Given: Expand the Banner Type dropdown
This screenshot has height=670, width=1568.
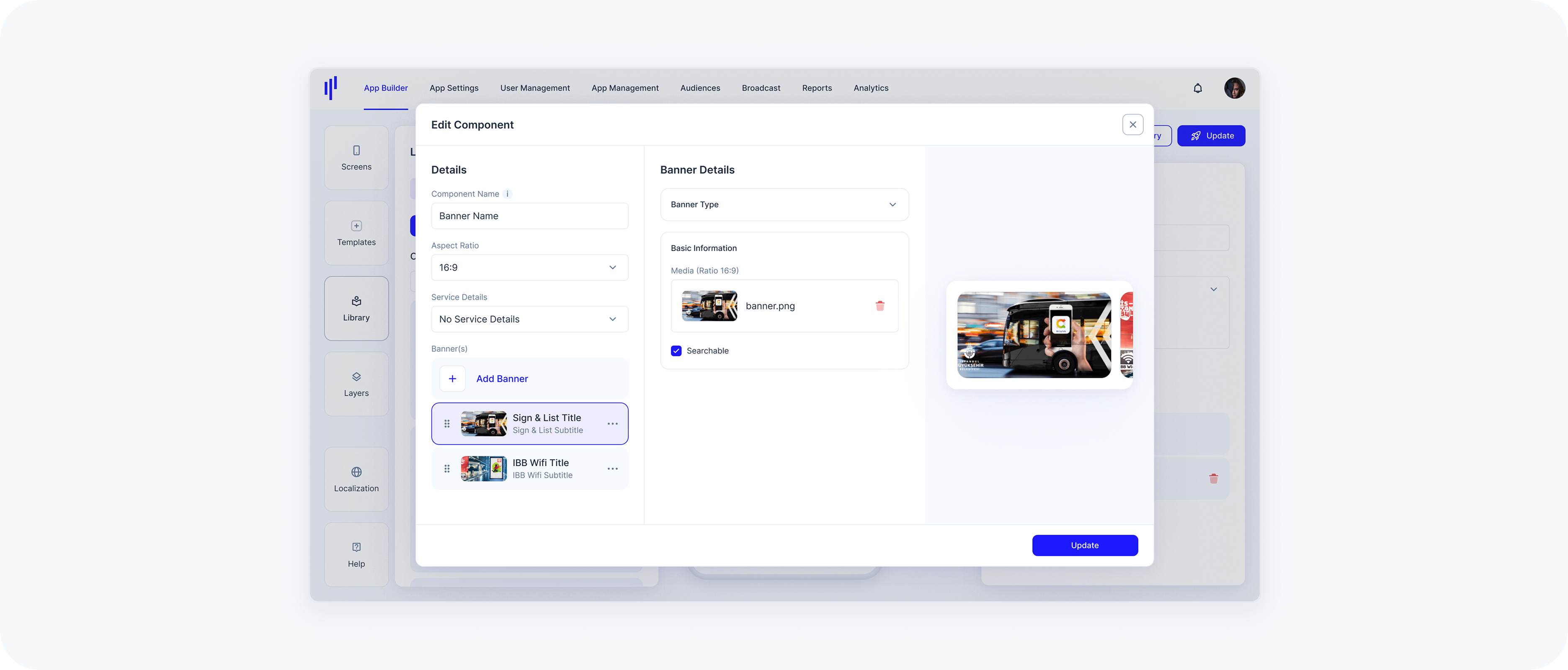Looking at the screenshot, I should [x=784, y=204].
